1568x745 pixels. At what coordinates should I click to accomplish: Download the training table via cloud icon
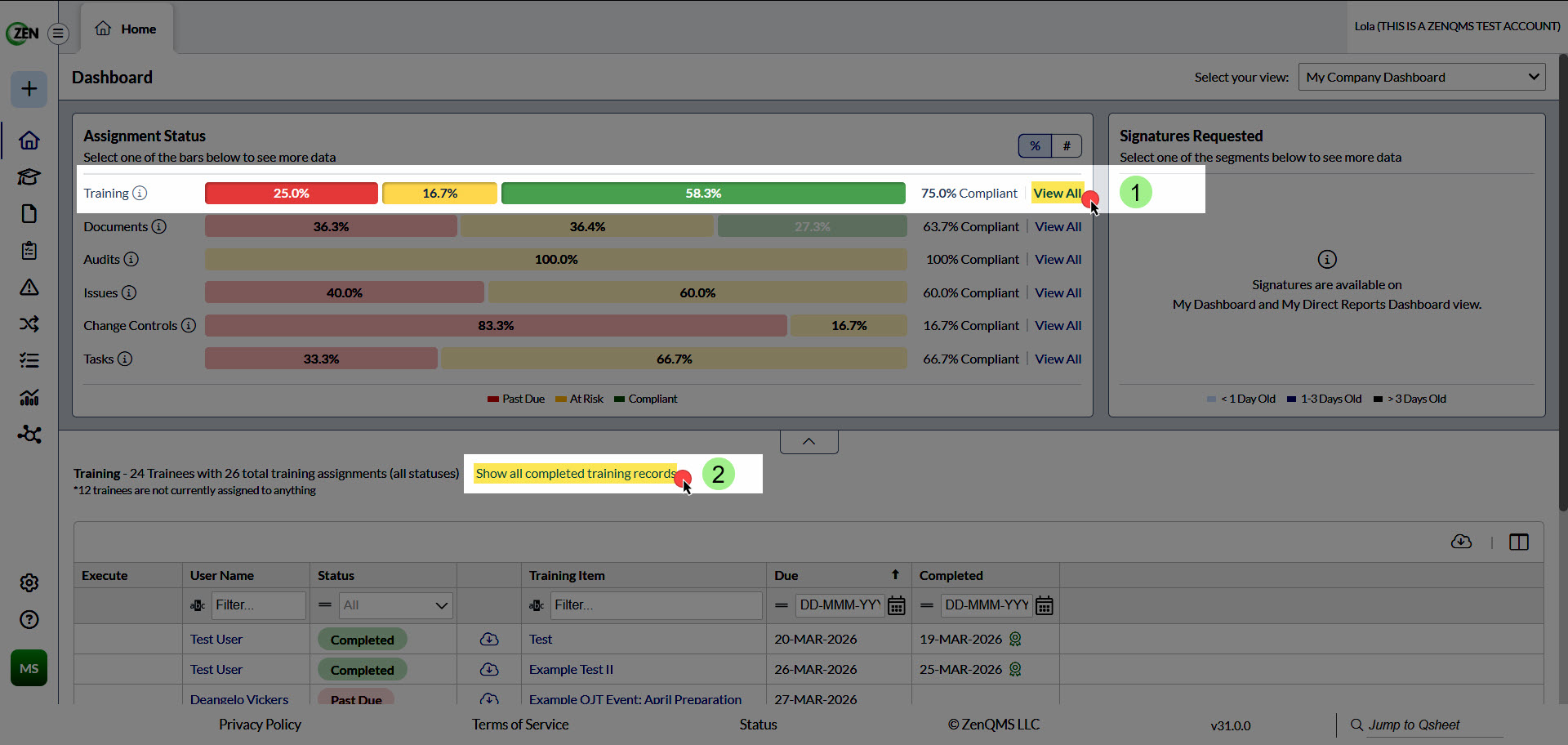pos(1461,542)
